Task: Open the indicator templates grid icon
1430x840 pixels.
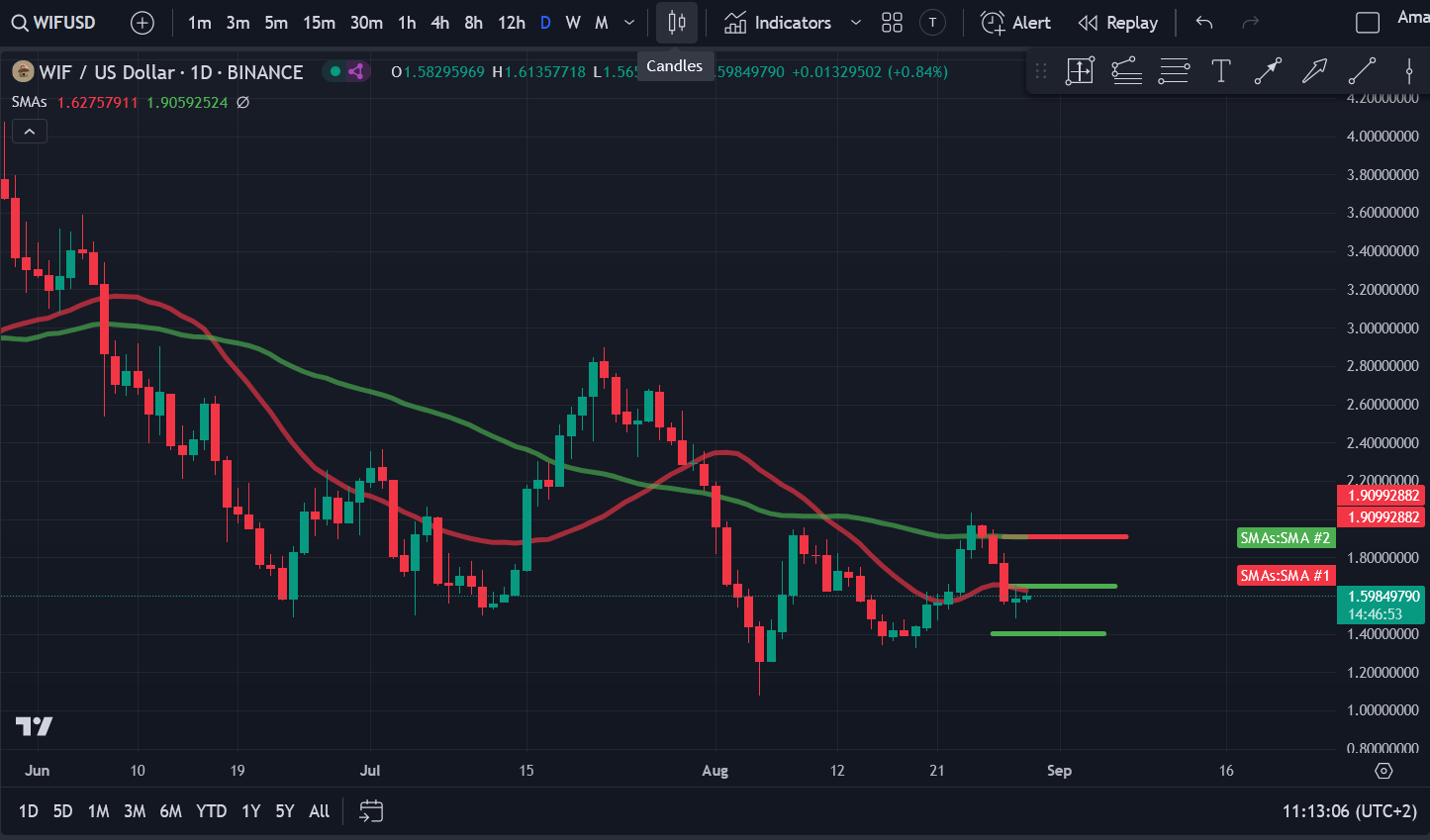Action: click(893, 23)
